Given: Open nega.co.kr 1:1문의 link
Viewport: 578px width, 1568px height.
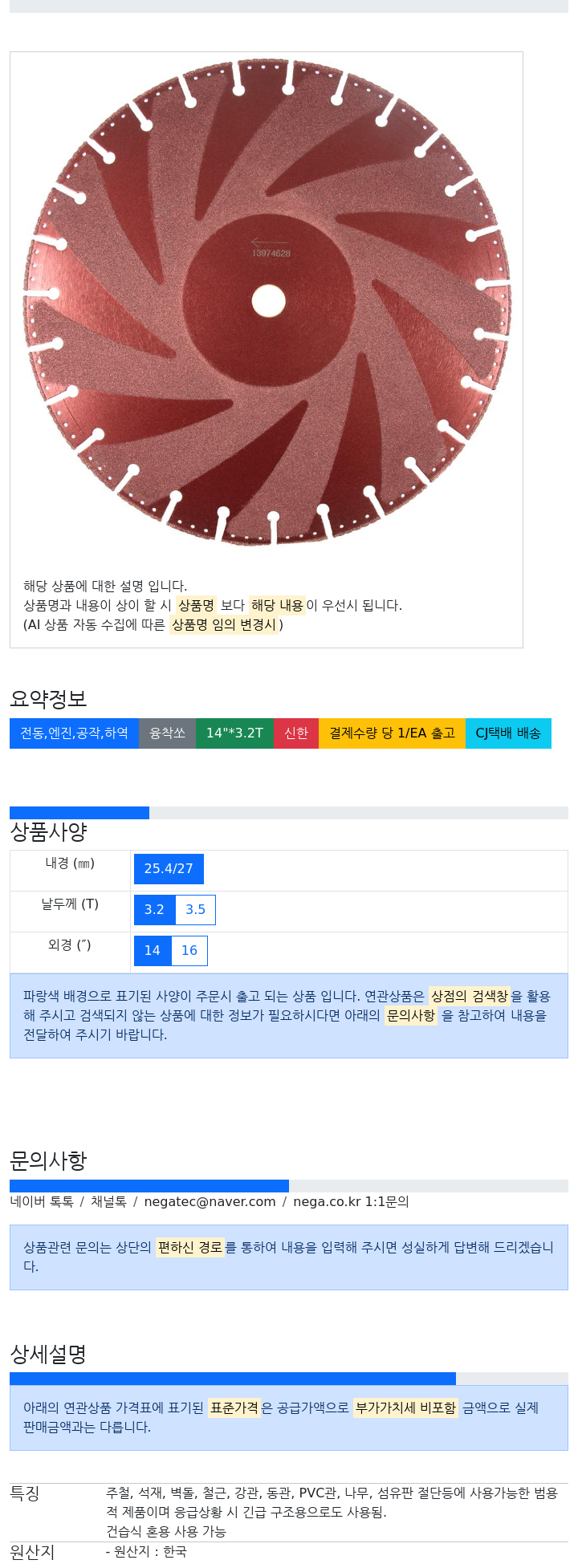Looking at the screenshot, I should coord(351,1202).
